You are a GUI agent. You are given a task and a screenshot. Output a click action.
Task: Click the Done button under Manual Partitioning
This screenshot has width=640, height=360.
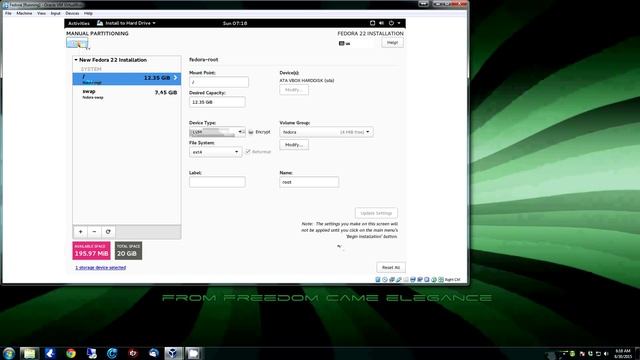pyautogui.click(x=77, y=42)
